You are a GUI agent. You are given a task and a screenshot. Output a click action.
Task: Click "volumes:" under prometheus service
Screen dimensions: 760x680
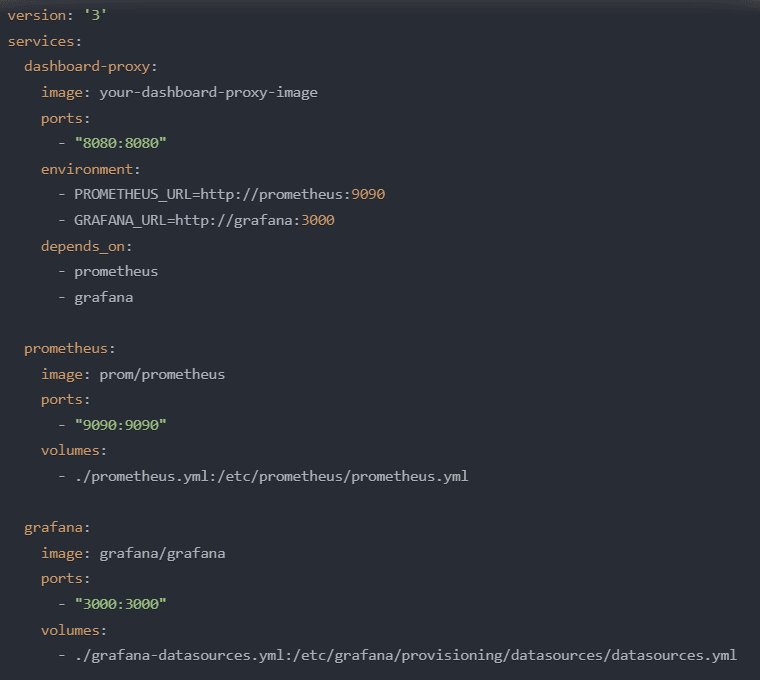(74, 451)
